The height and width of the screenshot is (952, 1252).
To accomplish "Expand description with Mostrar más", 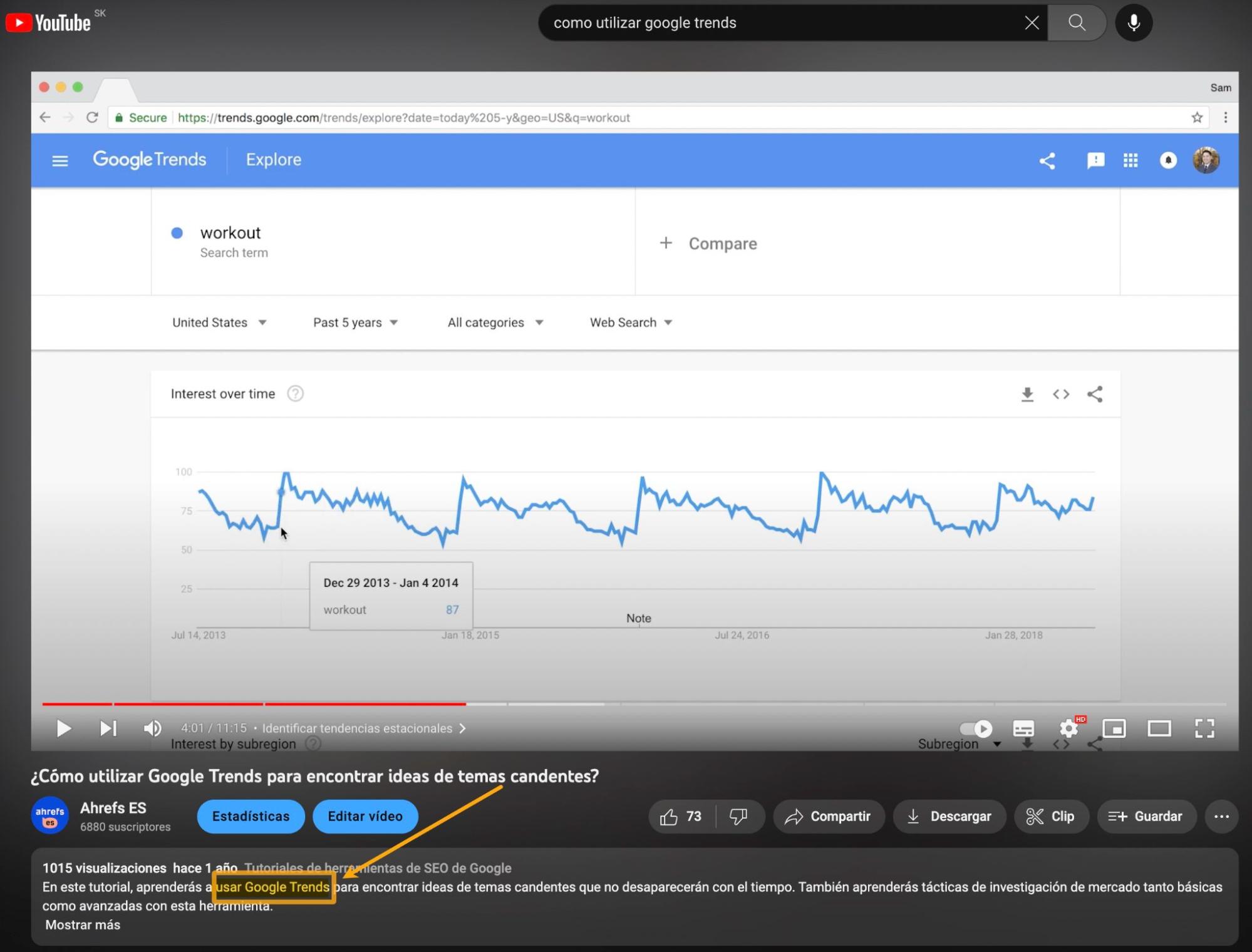I will click(x=83, y=924).
